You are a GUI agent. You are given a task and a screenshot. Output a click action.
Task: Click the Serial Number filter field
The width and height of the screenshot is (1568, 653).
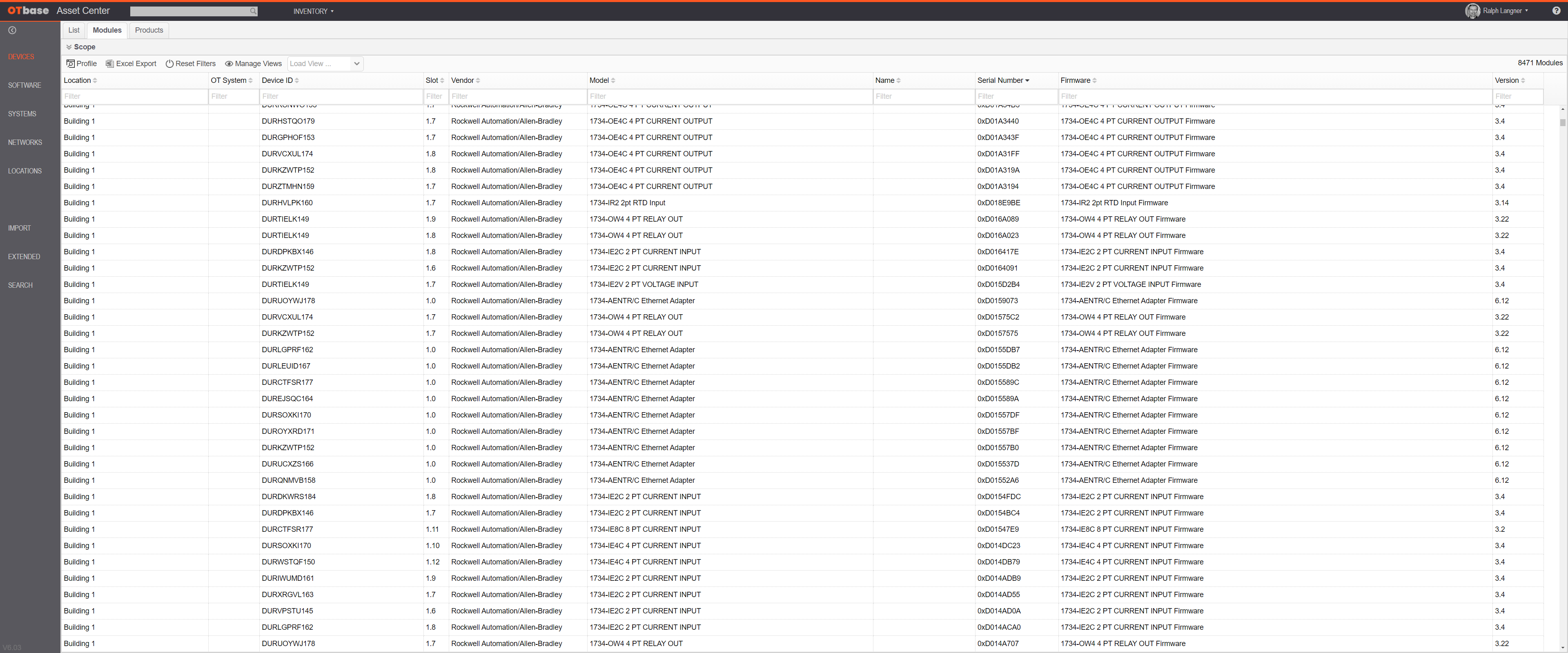[1016, 96]
